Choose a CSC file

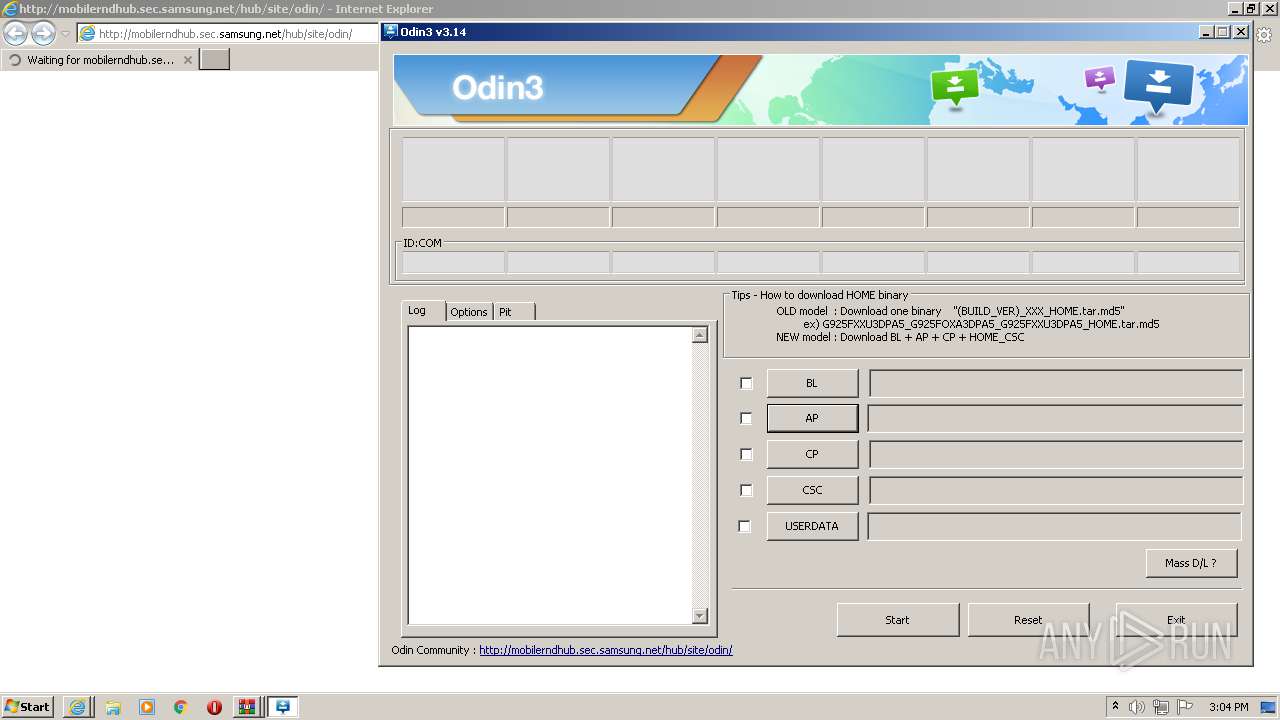812,490
